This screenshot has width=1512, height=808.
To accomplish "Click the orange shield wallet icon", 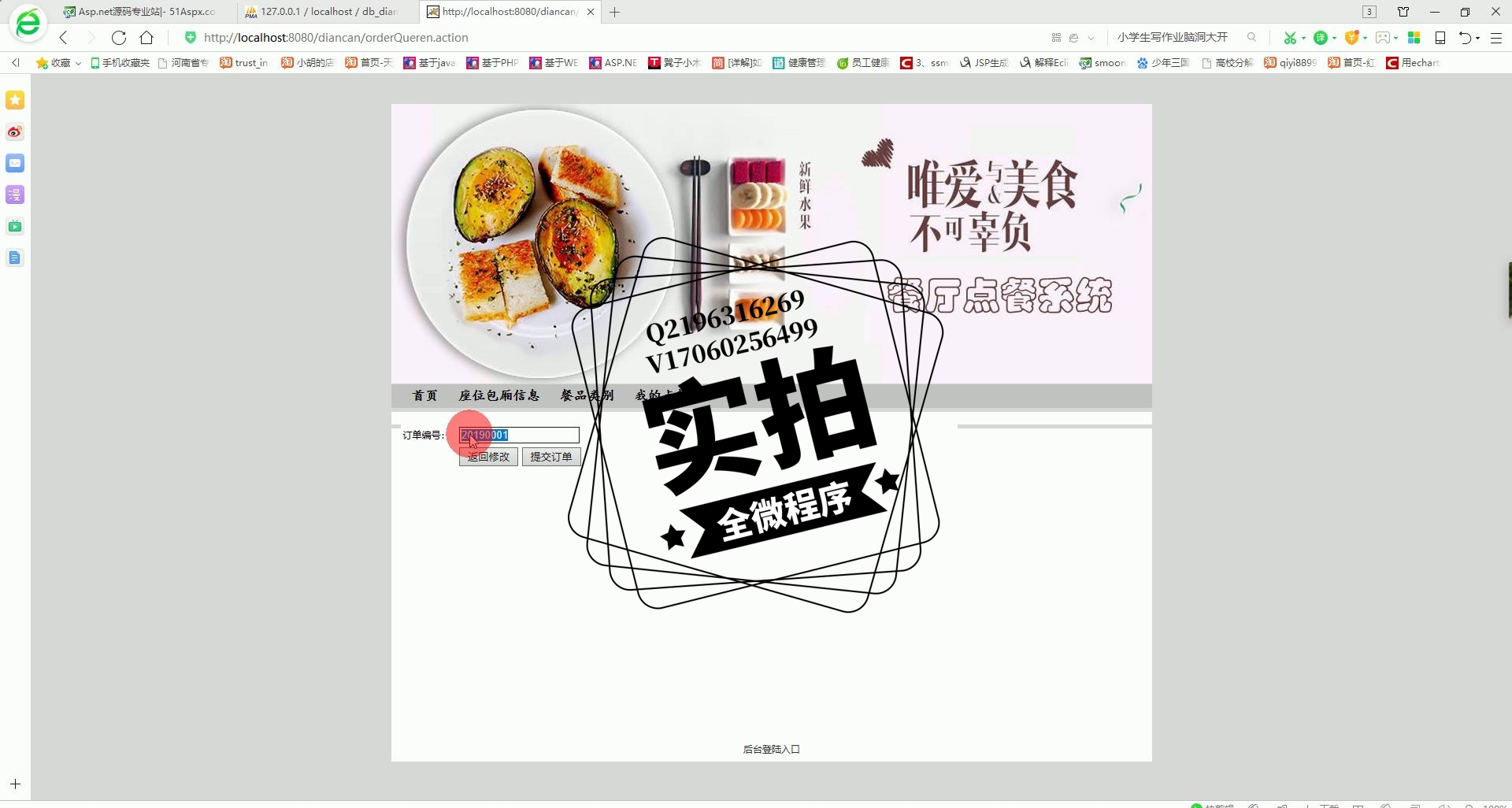I will 1351,37.
